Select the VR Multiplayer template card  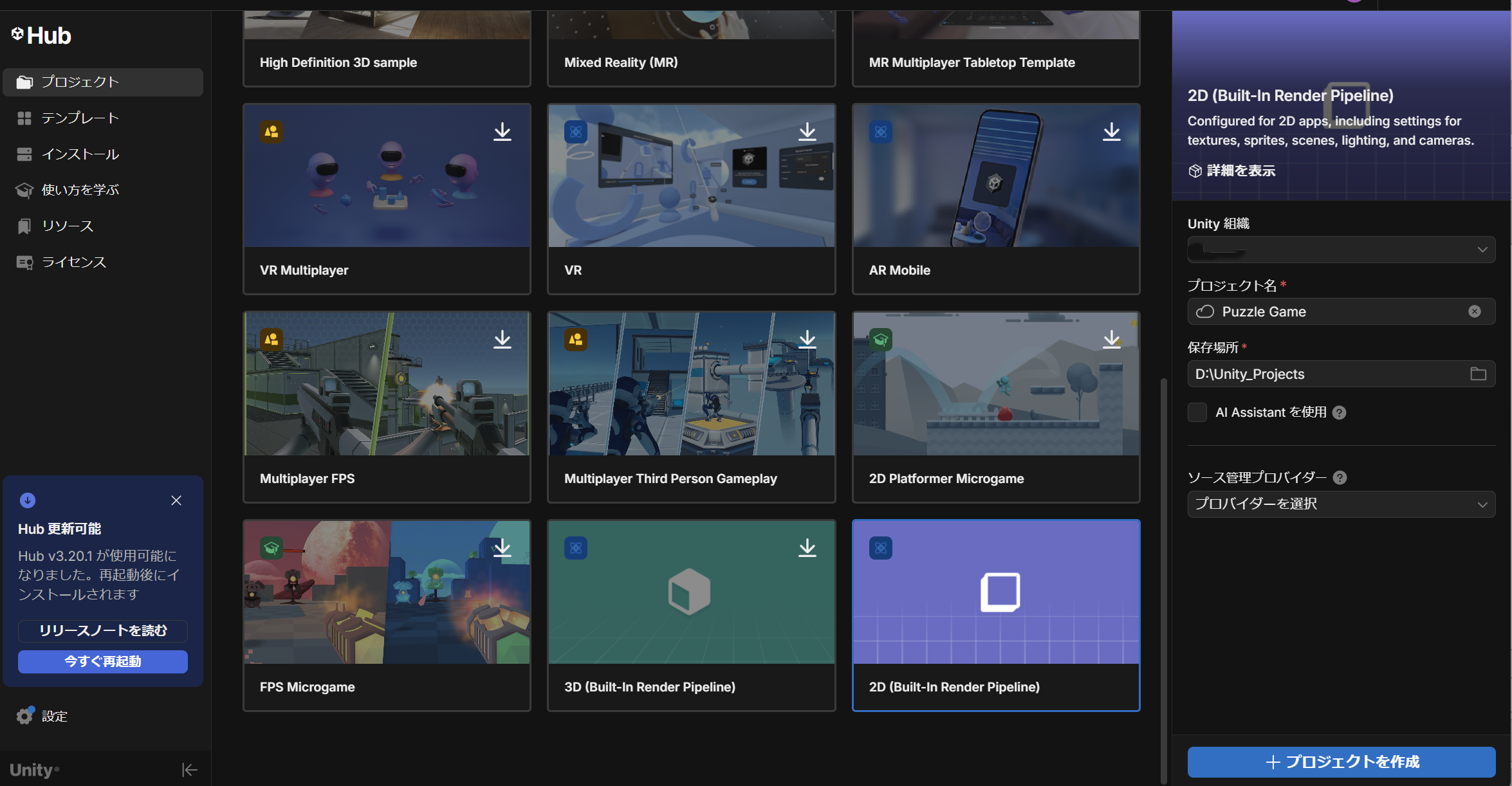click(387, 199)
